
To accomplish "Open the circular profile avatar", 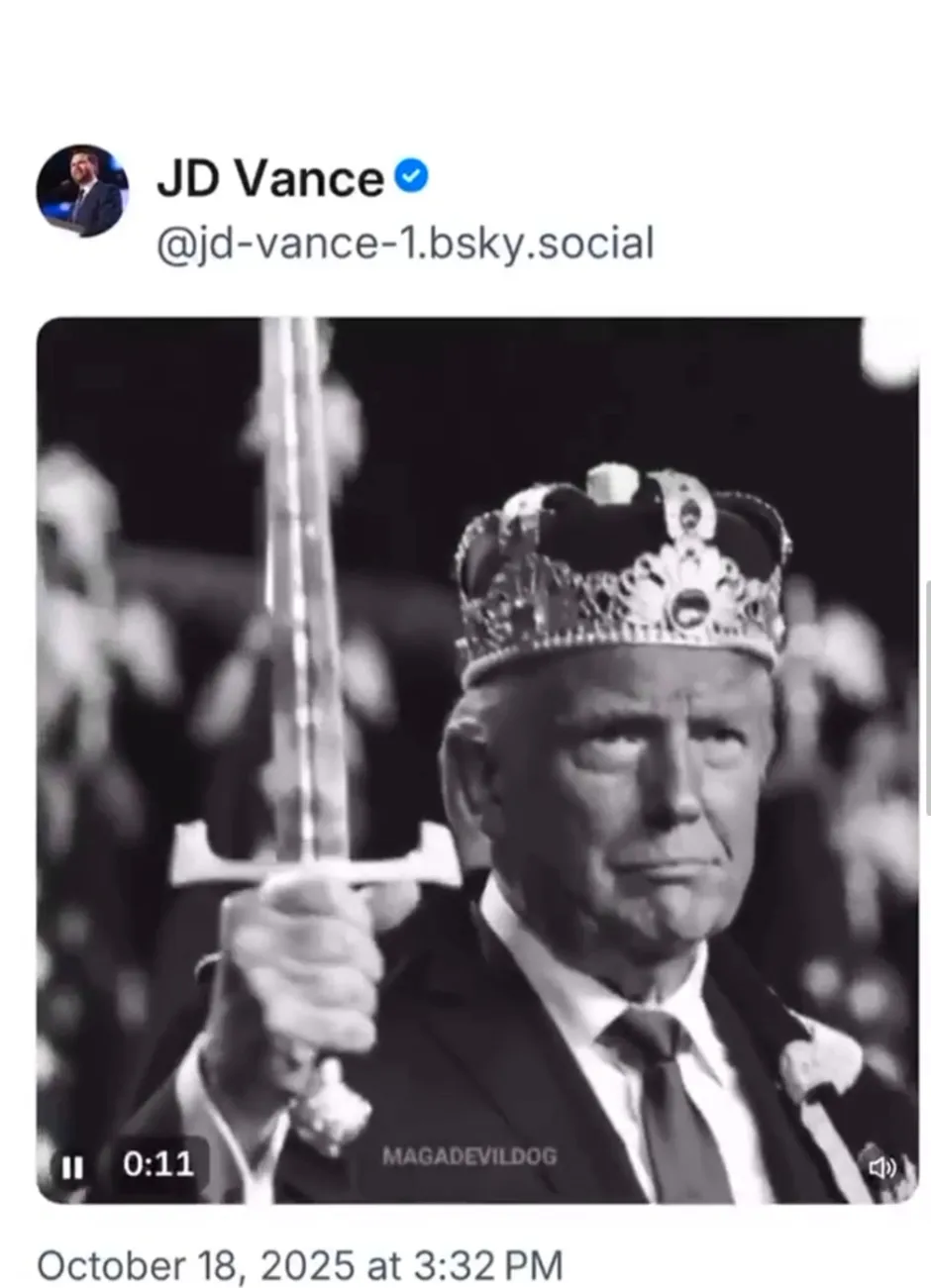I will [x=82, y=191].
